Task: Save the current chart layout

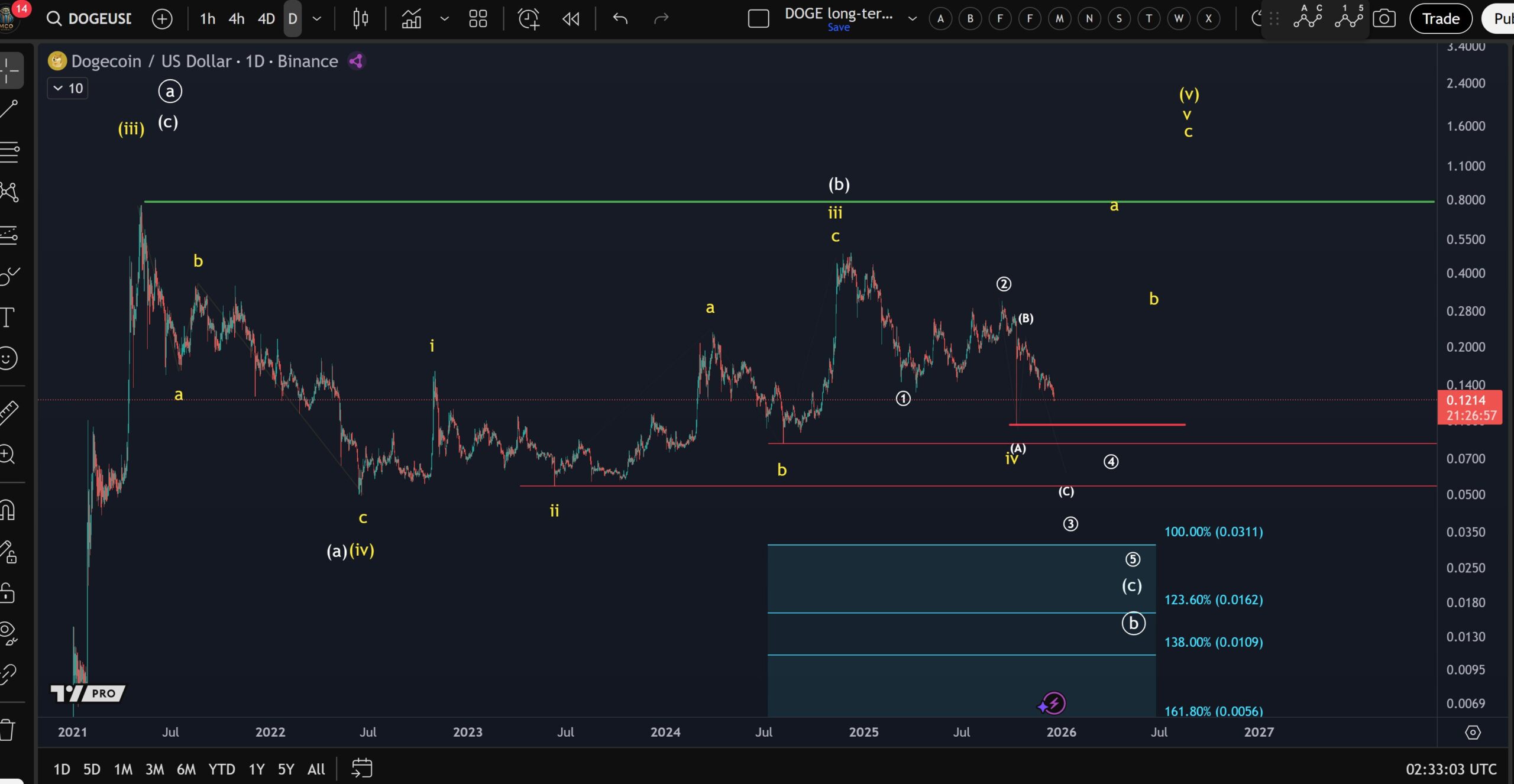Action: coord(839,27)
